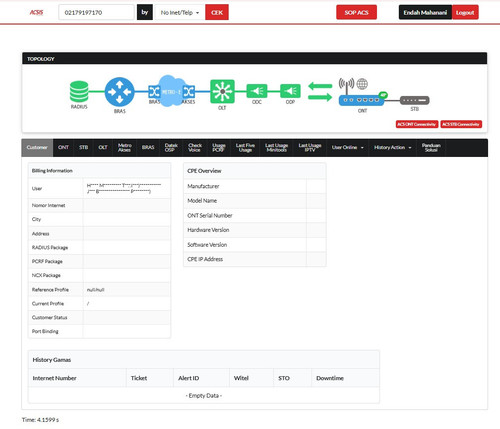The width and height of the screenshot is (500, 429).
Task: Click the AKSES switch icon beside cloud
Action: [x=189, y=91]
